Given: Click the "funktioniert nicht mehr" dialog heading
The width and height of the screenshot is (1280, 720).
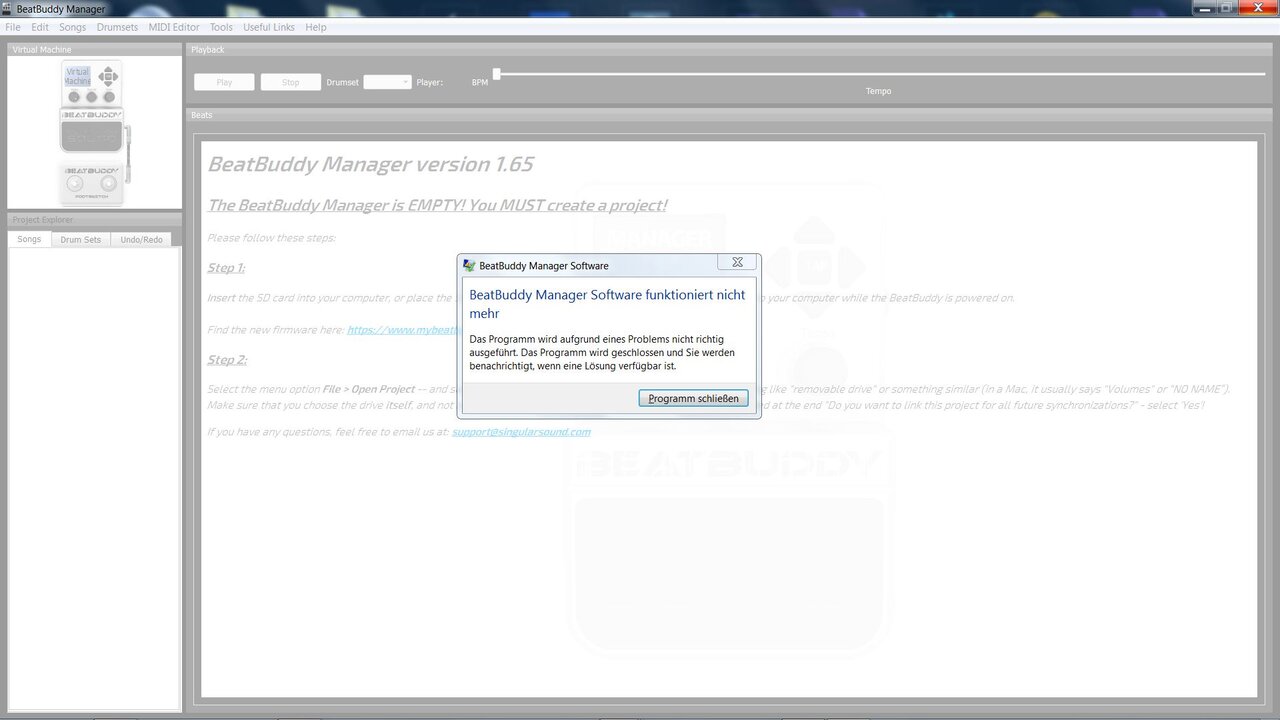Looking at the screenshot, I should [607, 304].
